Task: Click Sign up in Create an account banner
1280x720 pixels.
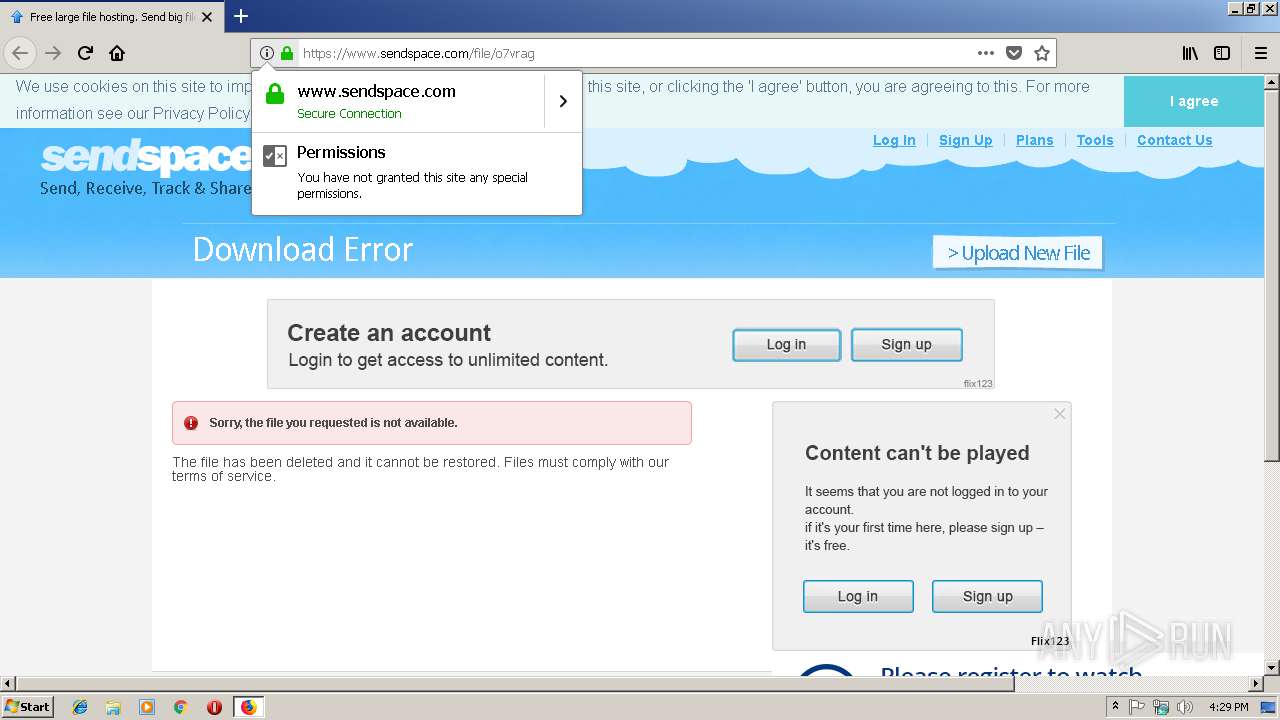Action: pos(906,344)
